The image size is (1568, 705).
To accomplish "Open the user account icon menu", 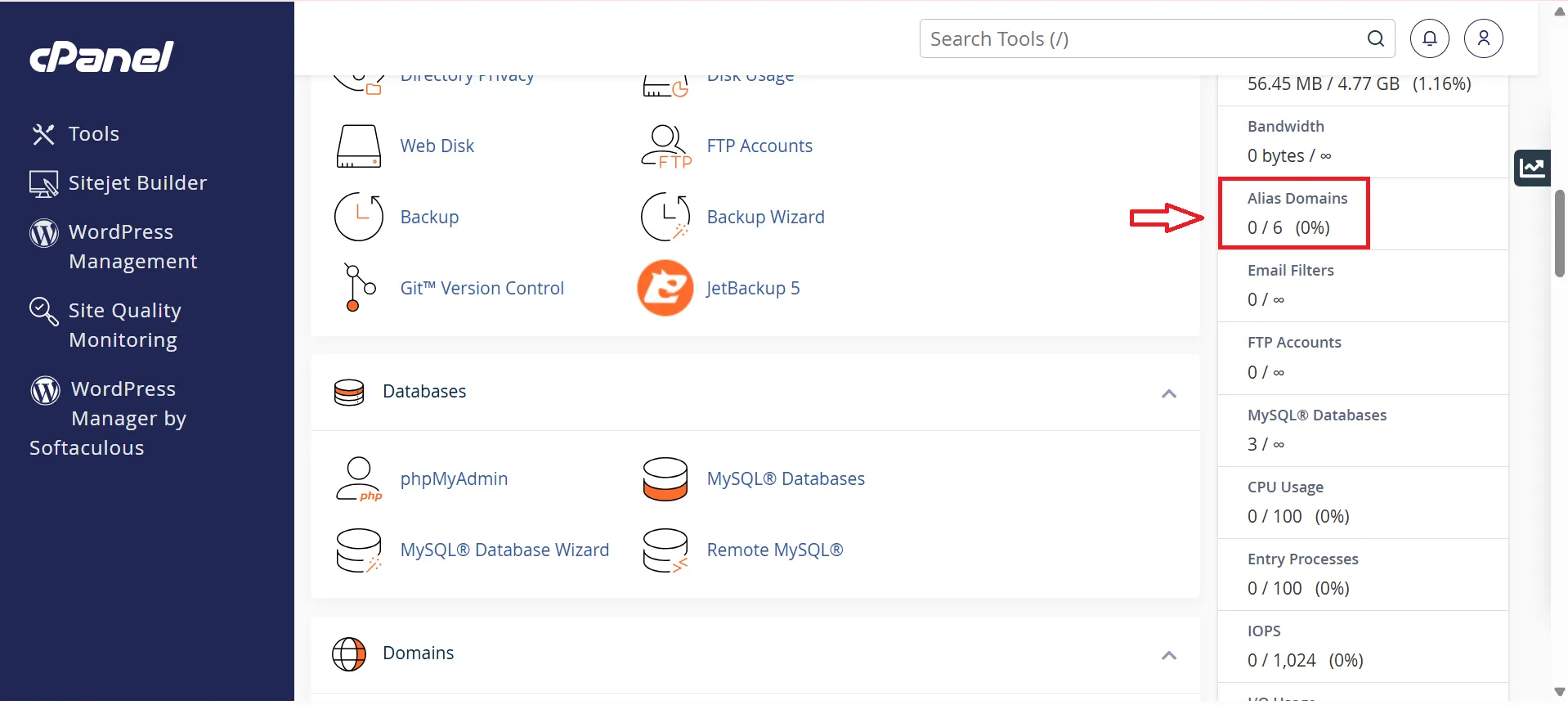I will click(1483, 38).
